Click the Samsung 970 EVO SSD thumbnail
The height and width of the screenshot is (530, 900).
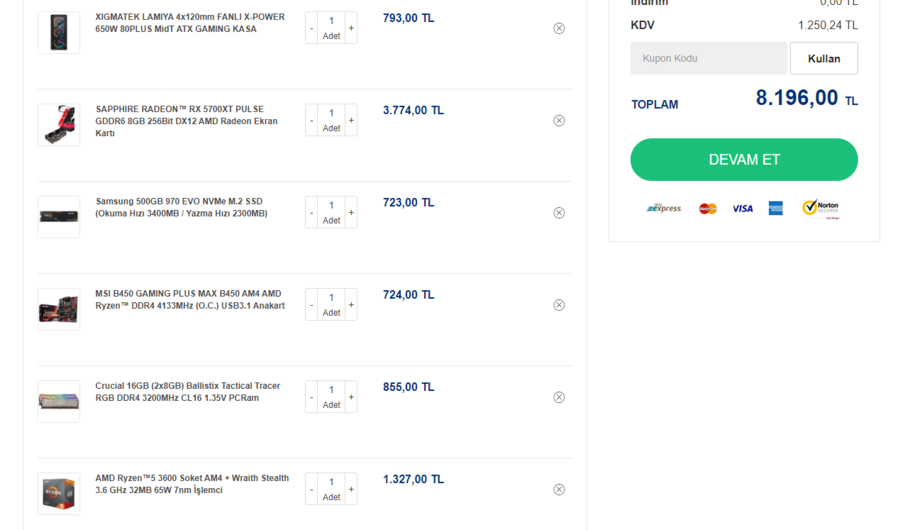[x=59, y=216]
